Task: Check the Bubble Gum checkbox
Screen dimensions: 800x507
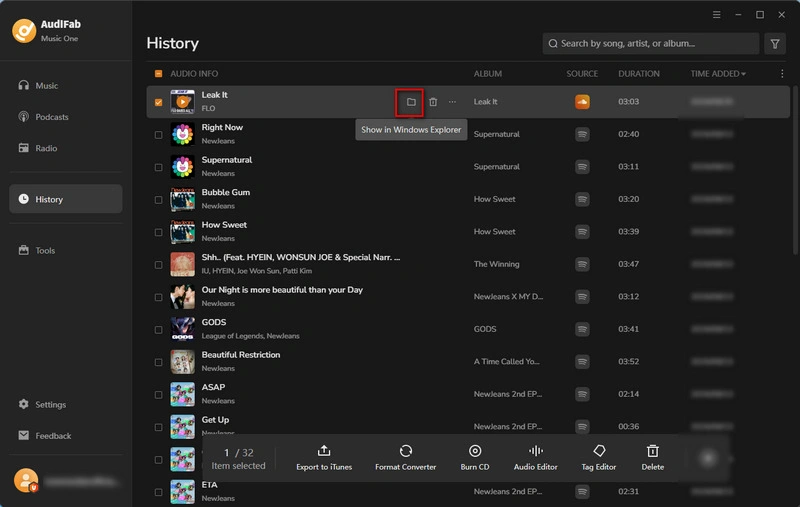Action: (158, 200)
